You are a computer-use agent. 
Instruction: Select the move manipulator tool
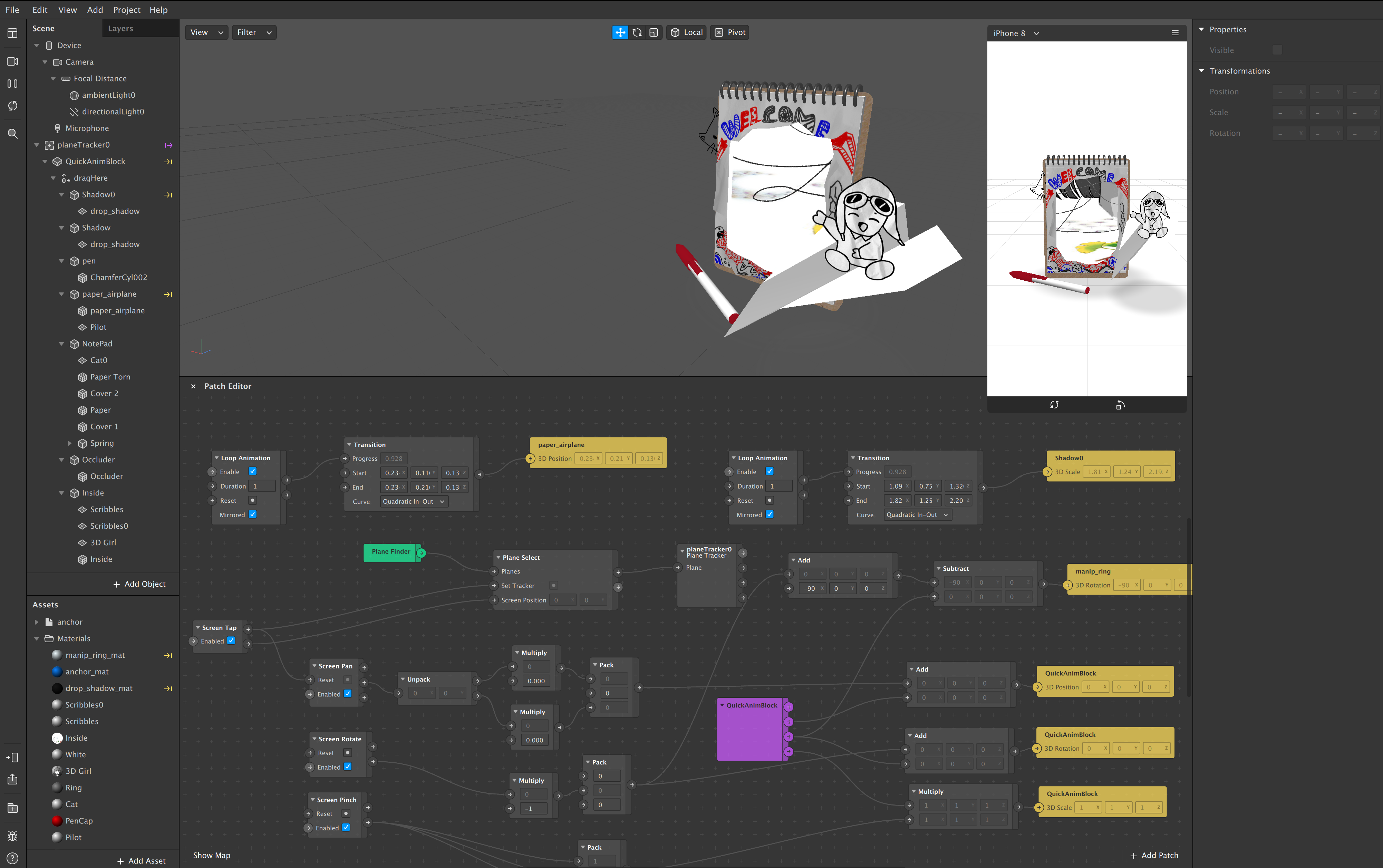coord(620,33)
